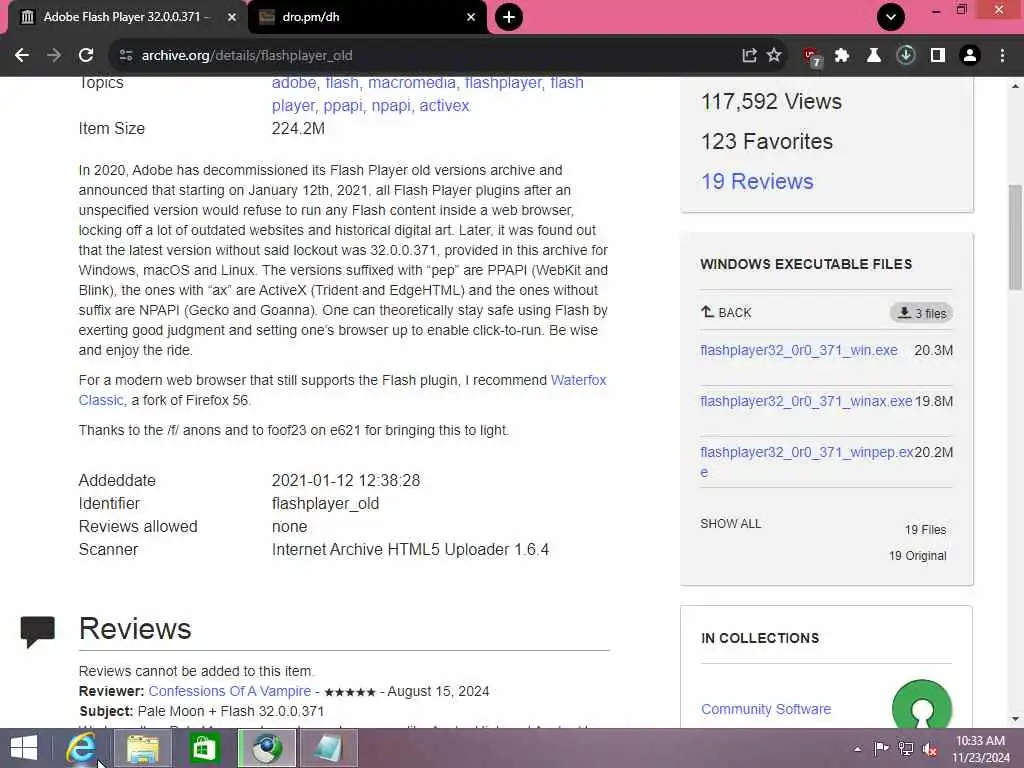Open the 'flashplayer' topic link
Image resolution: width=1024 pixels, height=768 pixels.
[504, 83]
